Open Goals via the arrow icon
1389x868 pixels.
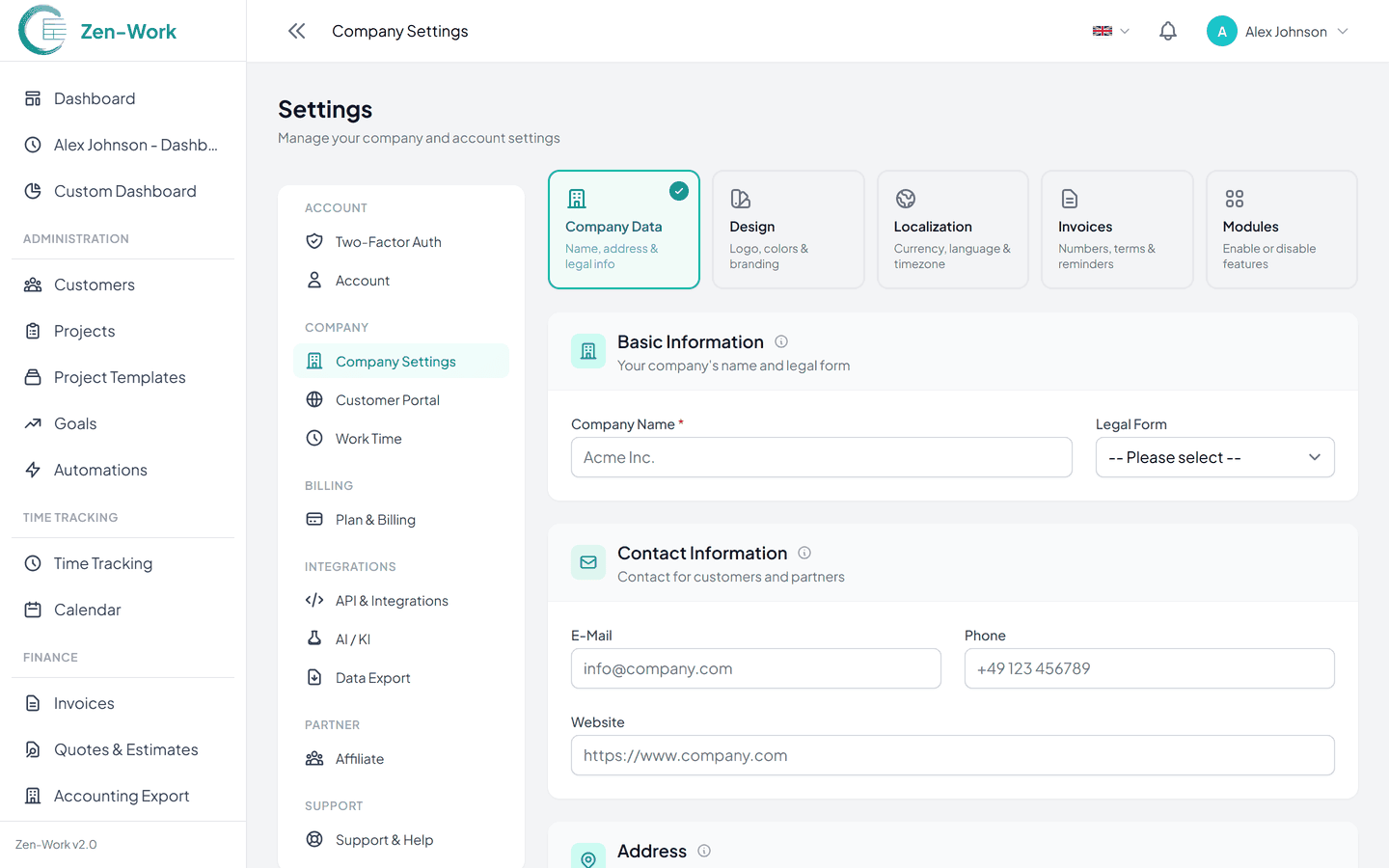click(31, 423)
